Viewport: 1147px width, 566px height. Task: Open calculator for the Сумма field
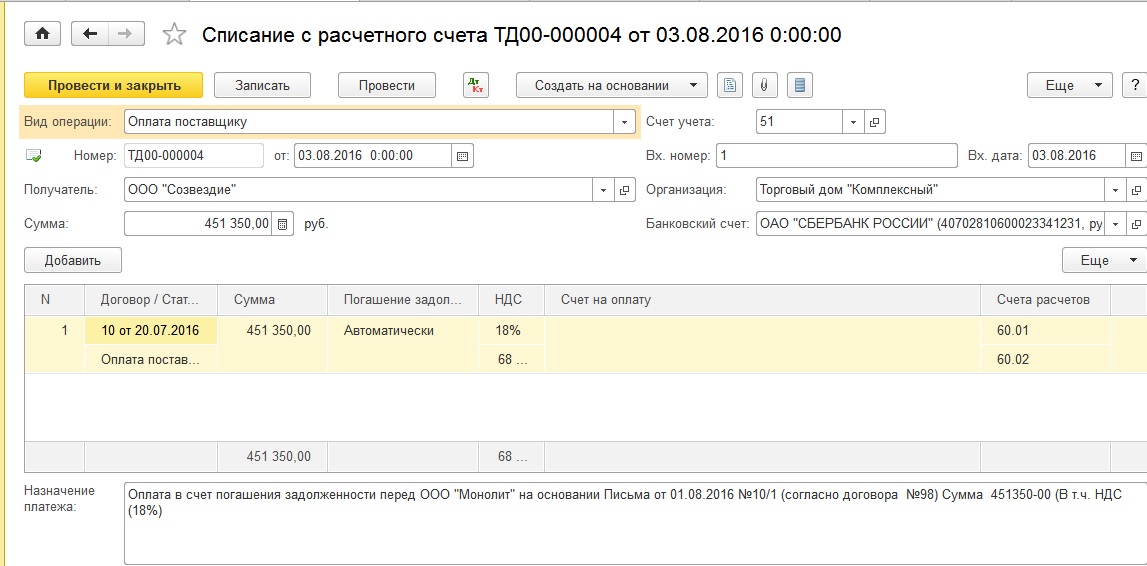[283, 224]
